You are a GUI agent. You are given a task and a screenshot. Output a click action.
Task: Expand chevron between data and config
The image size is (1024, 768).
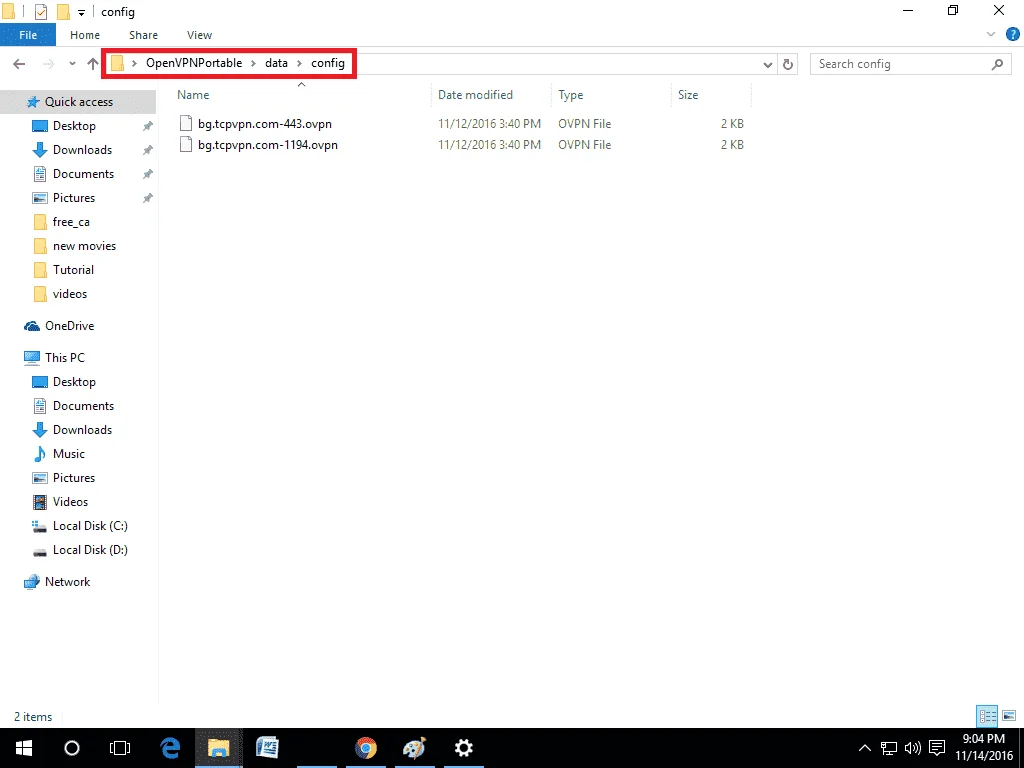(x=300, y=63)
